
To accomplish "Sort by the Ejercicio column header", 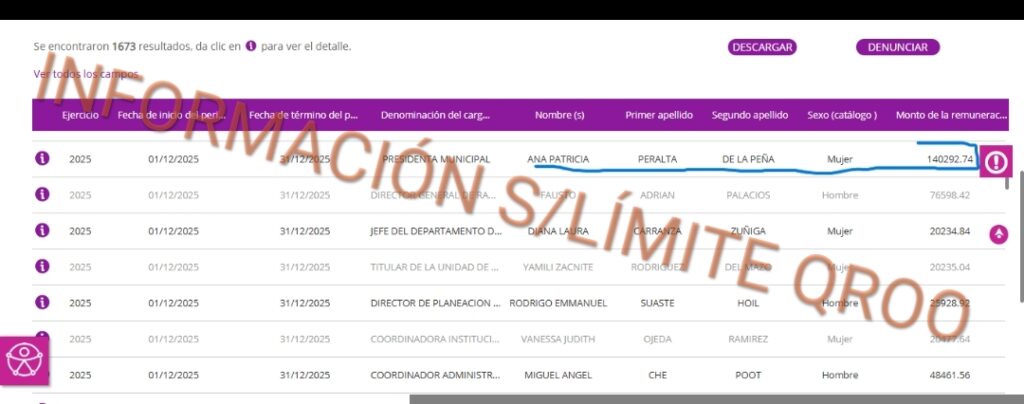I will (80, 115).
